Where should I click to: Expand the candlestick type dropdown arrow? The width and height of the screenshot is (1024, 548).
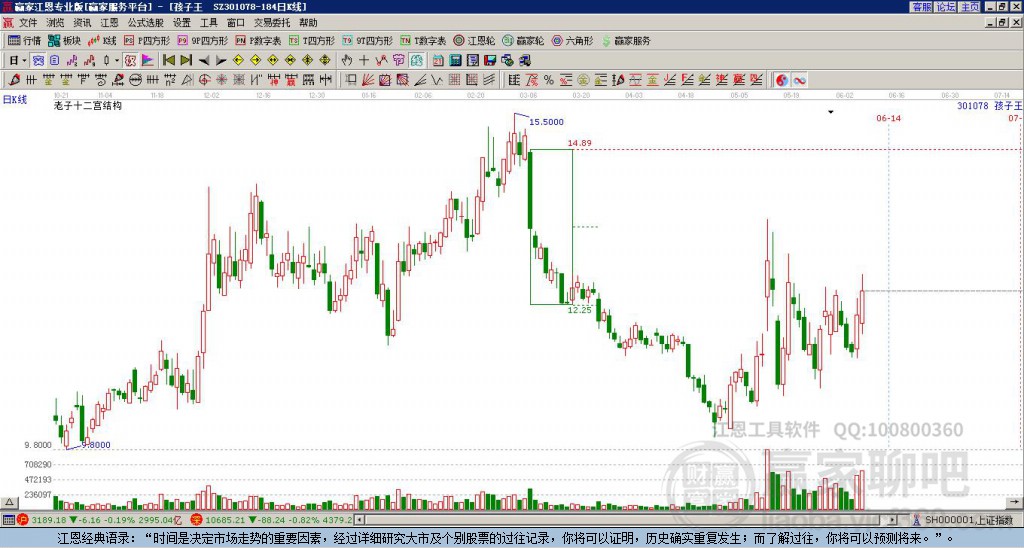(x=117, y=61)
